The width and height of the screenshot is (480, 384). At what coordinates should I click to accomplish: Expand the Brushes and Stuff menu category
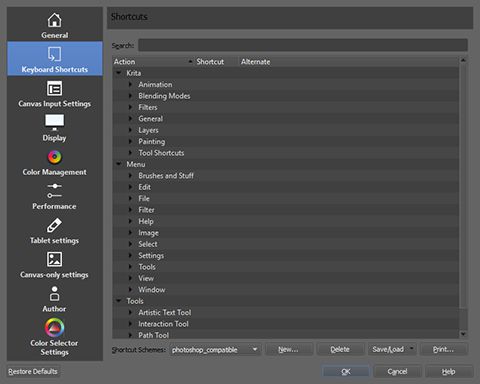pyautogui.click(x=131, y=176)
